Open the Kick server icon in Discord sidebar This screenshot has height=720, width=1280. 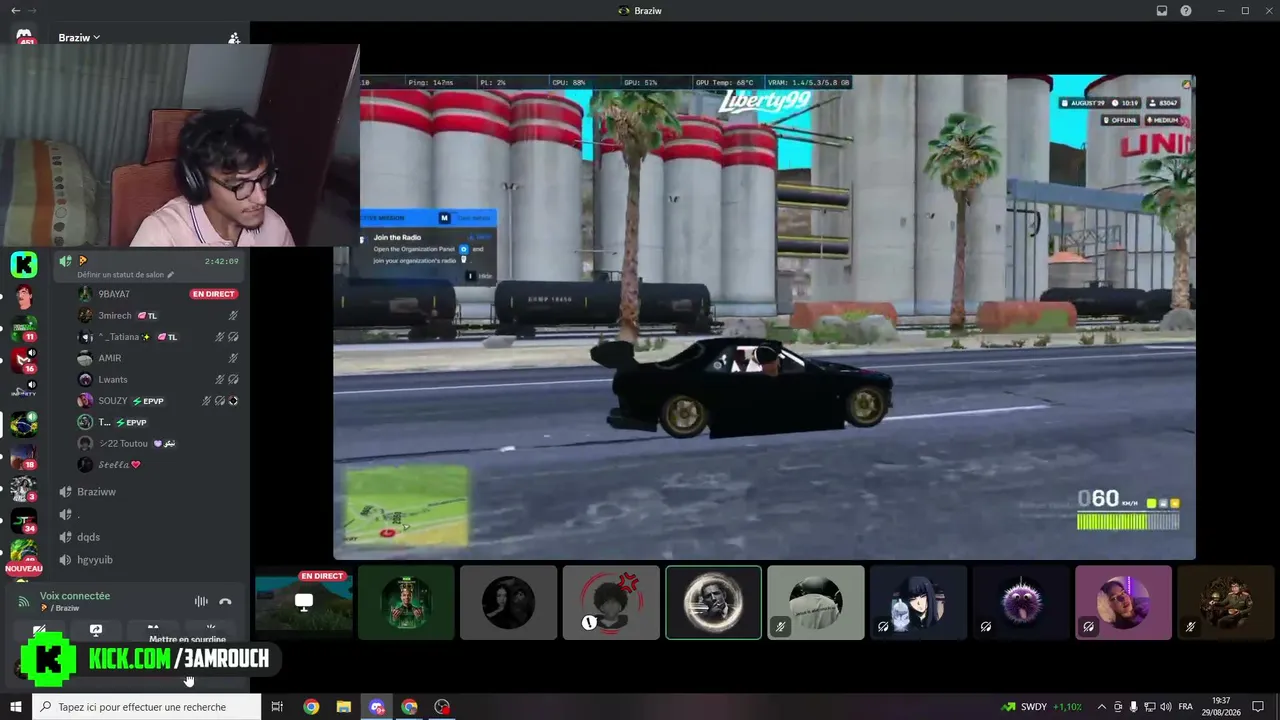point(24,265)
